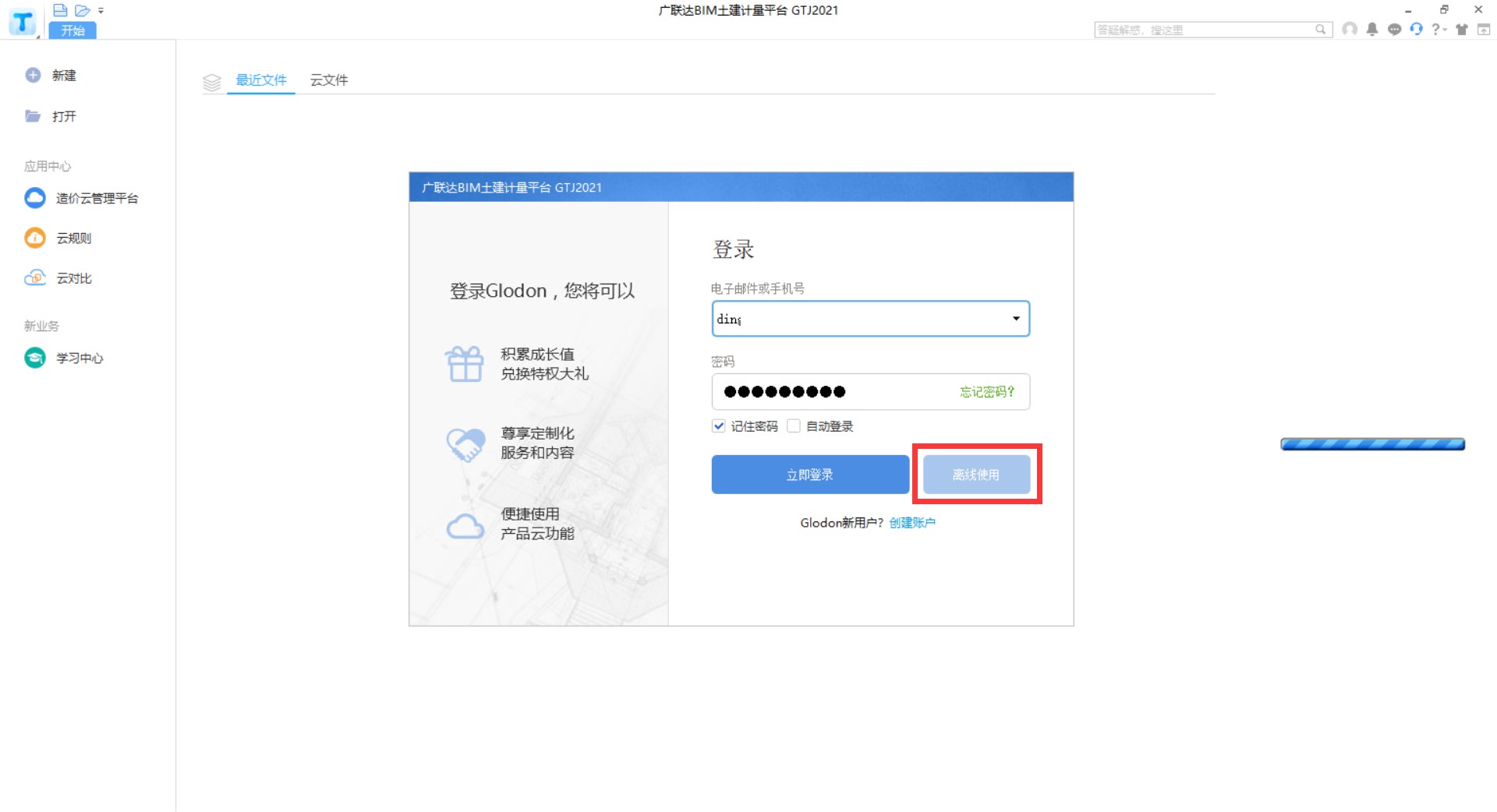Click the GTJ2021 T logo application button
This screenshot has width=1497, height=812.
(x=23, y=22)
